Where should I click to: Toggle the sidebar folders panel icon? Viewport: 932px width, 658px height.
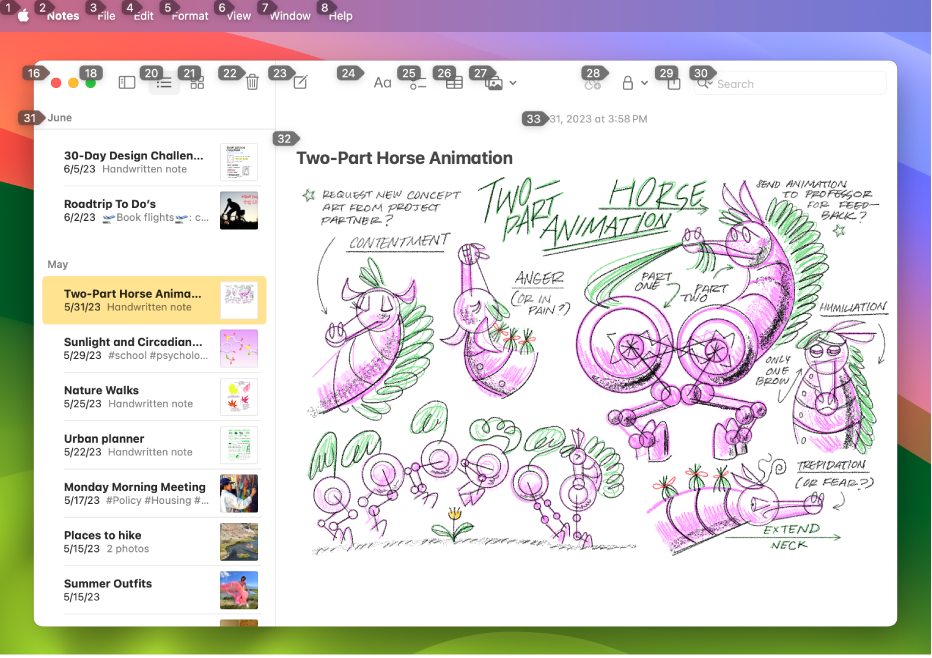click(127, 83)
